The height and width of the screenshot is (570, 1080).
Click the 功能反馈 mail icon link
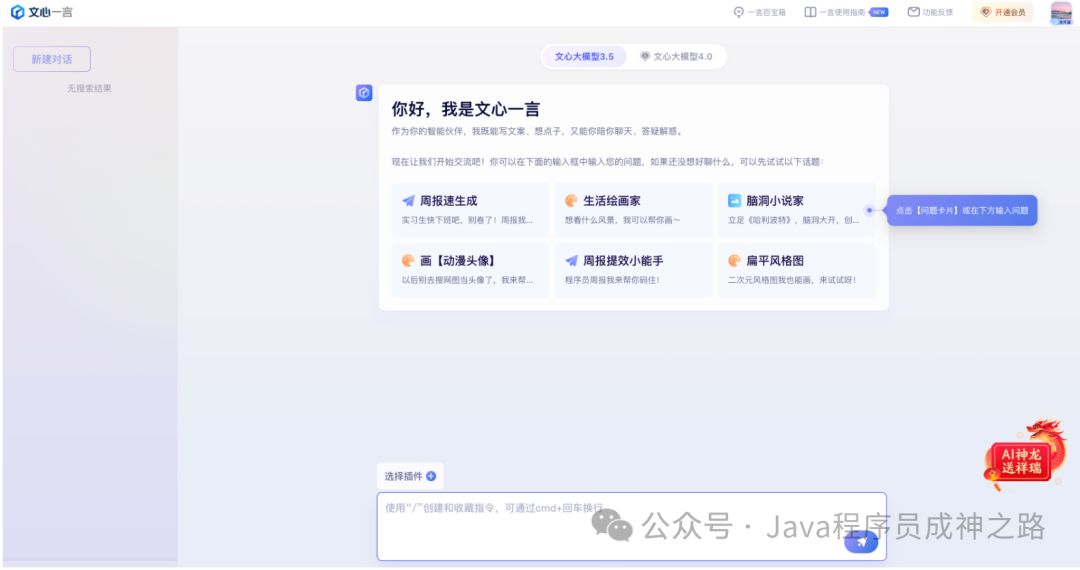click(930, 12)
